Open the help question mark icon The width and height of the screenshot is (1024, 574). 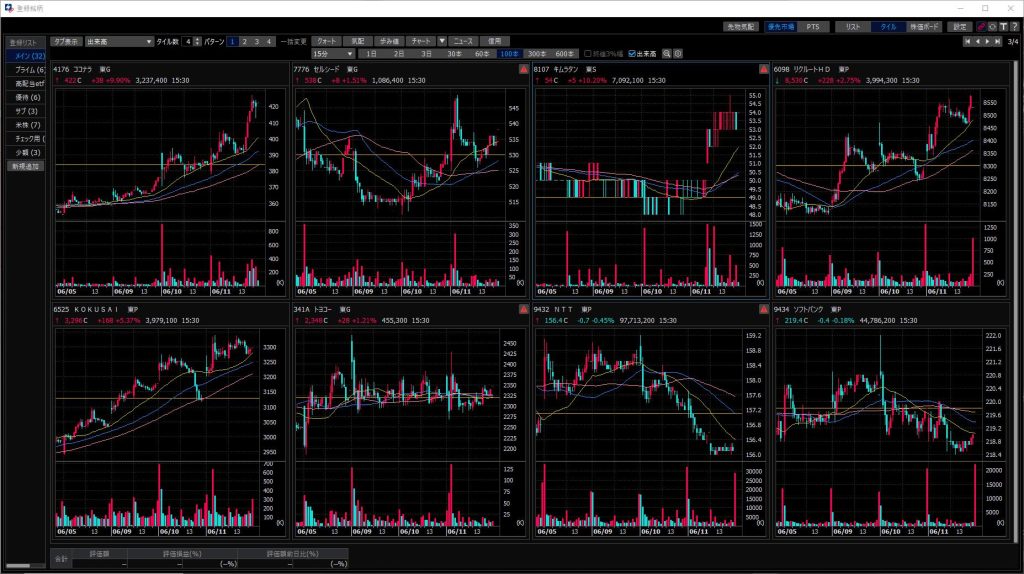point(1014,27)
